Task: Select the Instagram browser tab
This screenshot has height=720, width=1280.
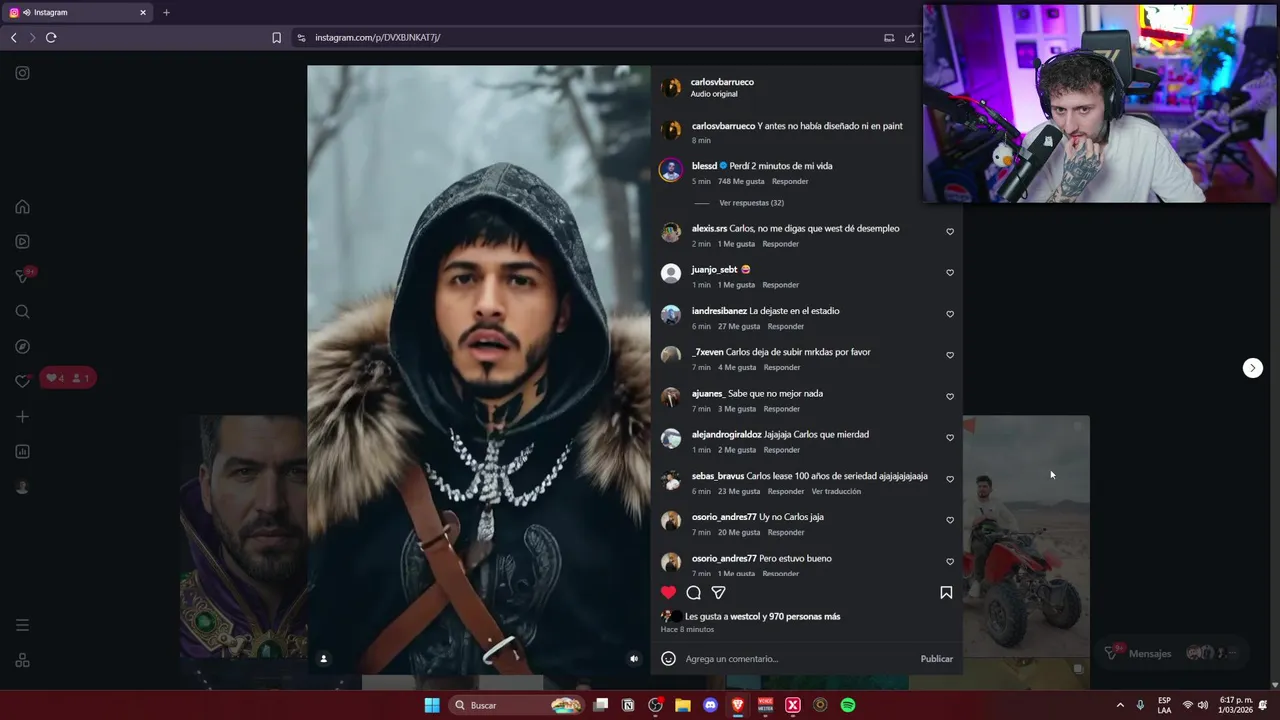Action: tap(77, 12)
